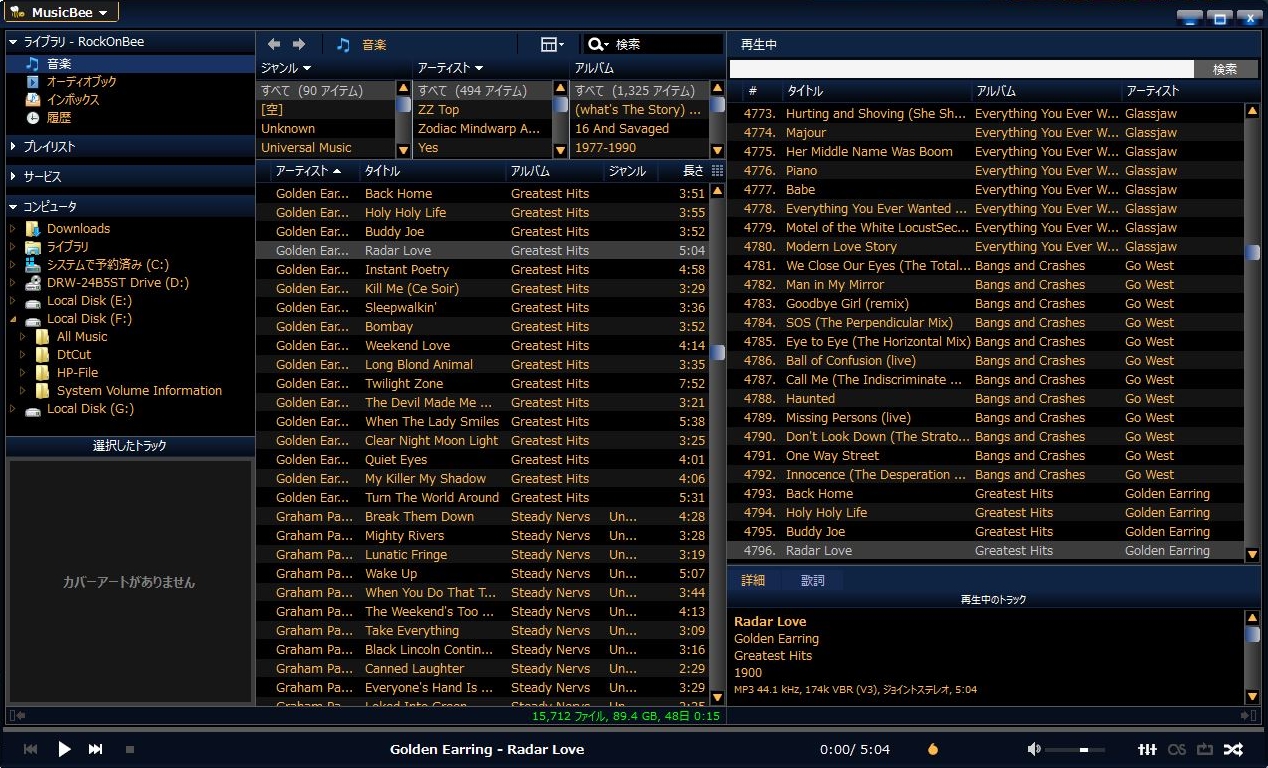
Task: Select Universal Music in the genre filter
Action: [x=306, y=147]
